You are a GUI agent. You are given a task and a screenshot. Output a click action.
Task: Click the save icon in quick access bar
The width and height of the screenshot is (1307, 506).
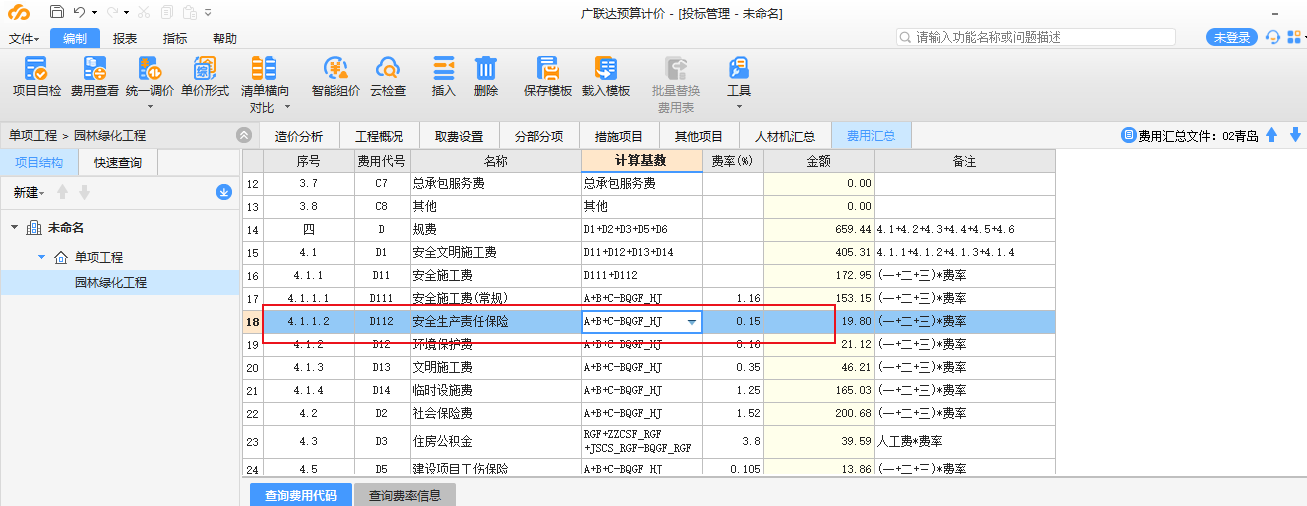[56, 13]
